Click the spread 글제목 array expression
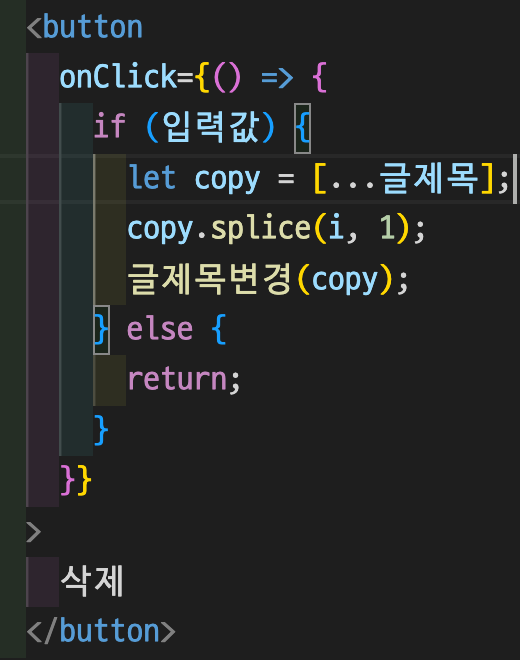The width and height of the screenshot is (520, 660). pos(404,178)
